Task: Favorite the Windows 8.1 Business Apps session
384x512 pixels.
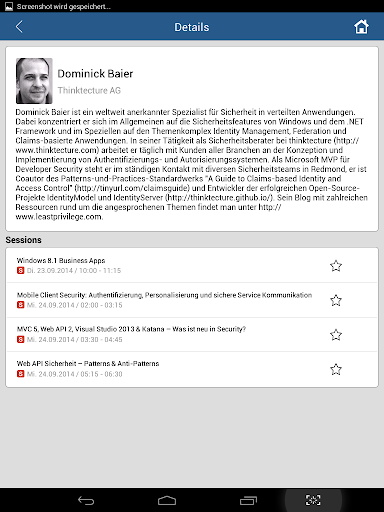Action: [x=336, y=266]
